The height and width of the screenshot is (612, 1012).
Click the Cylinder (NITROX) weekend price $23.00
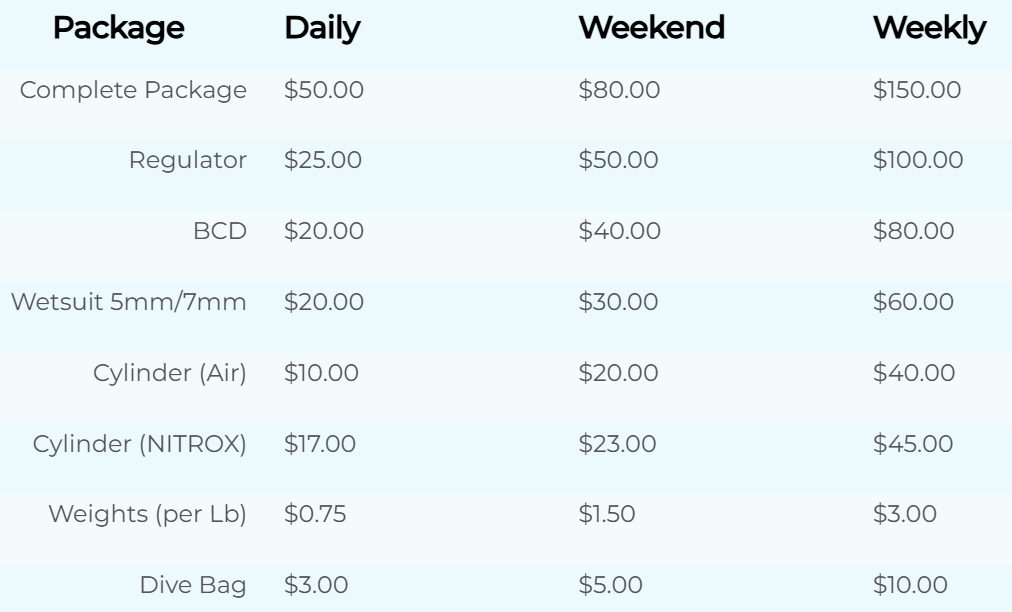[x=617, y=443]
